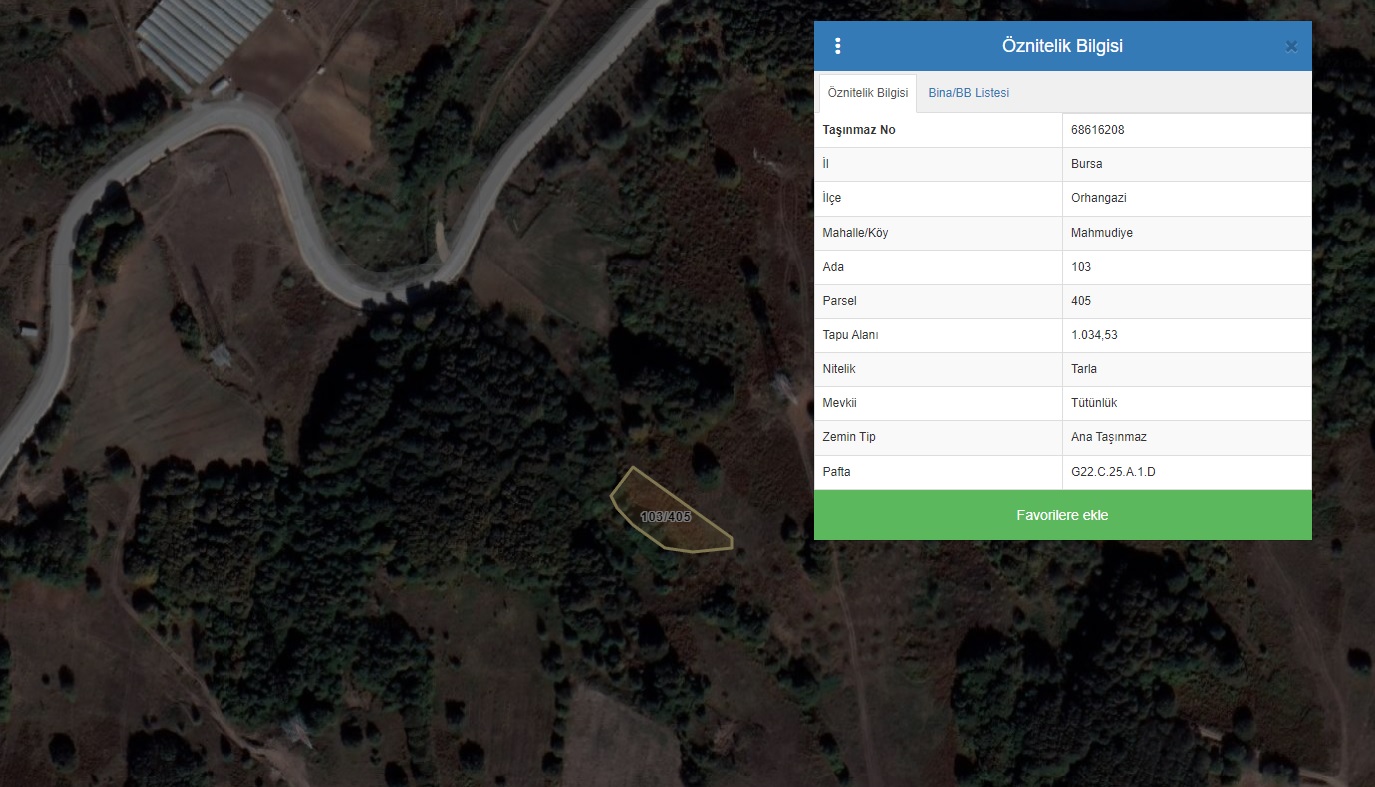
Task: Click the Zemin Tip value Ana Taşınmaz
Action: pos(1108,437)
